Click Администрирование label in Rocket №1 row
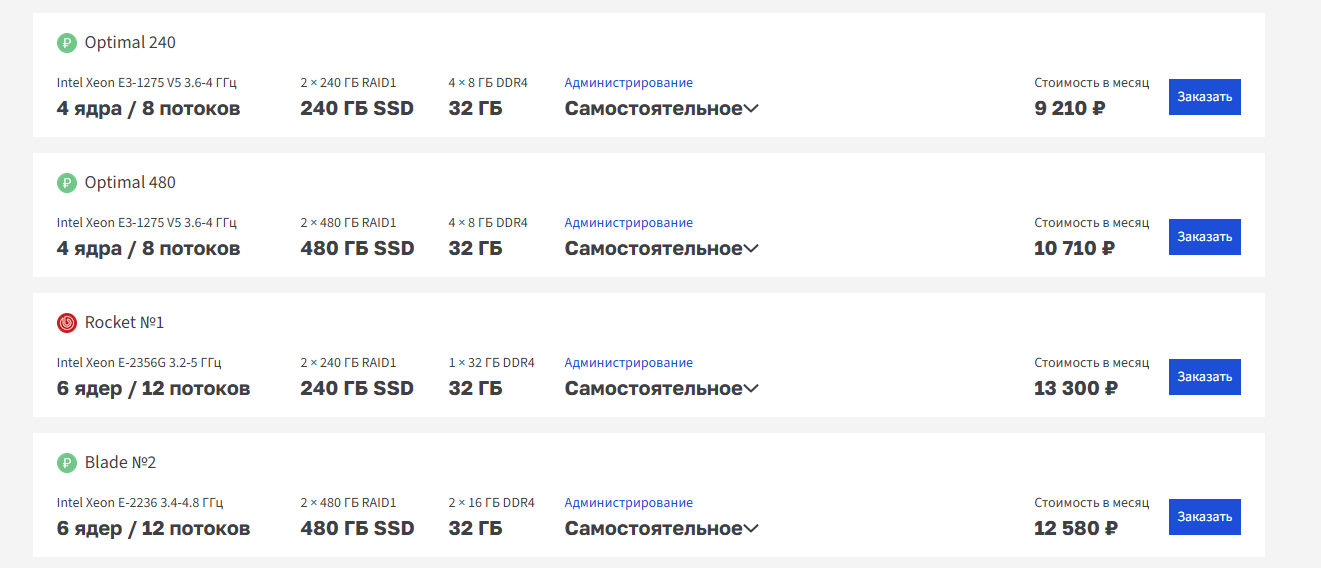1321x568 pixels. (x=629, y=363)
